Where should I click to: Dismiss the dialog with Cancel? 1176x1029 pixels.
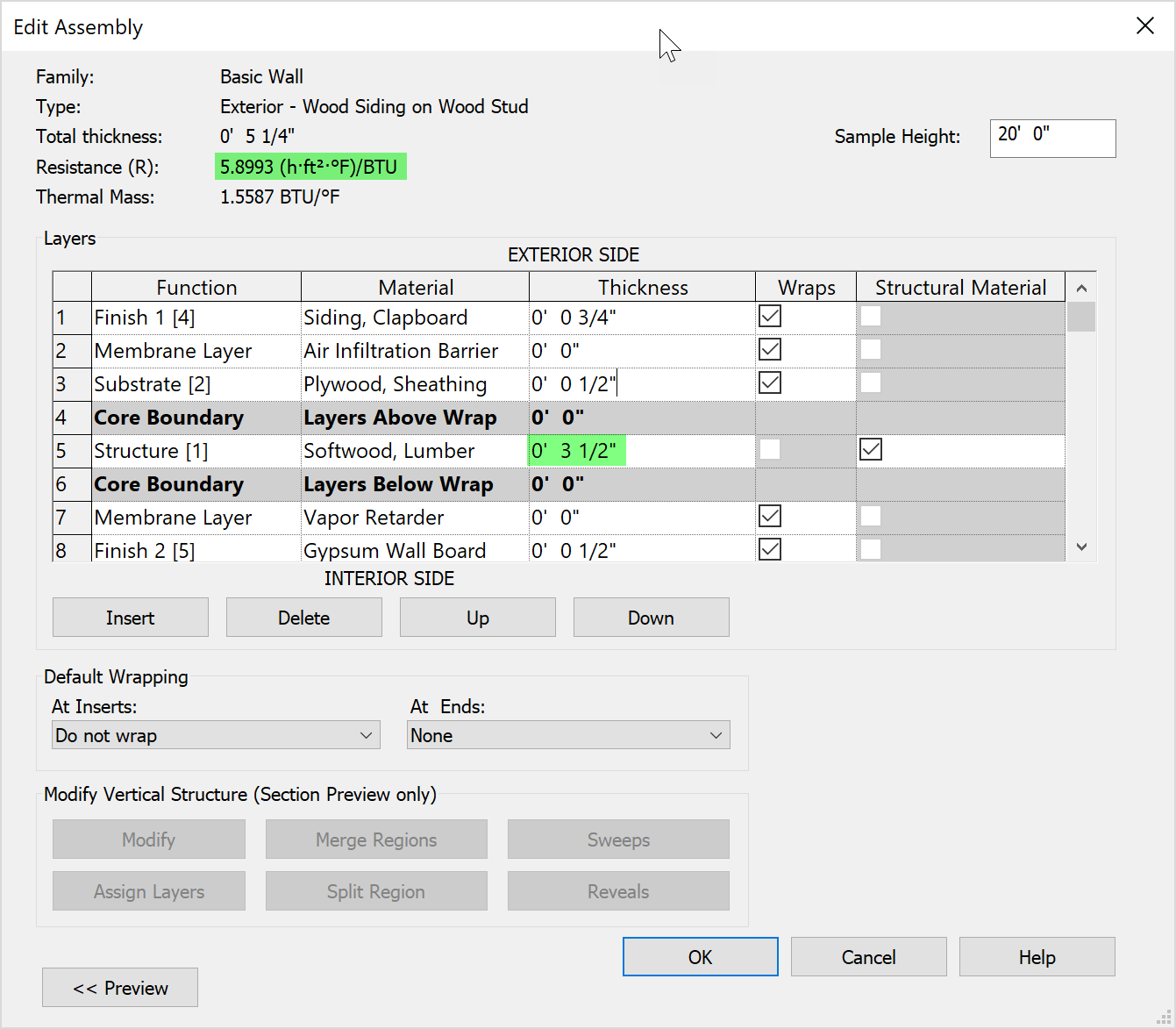pos(868,956)
